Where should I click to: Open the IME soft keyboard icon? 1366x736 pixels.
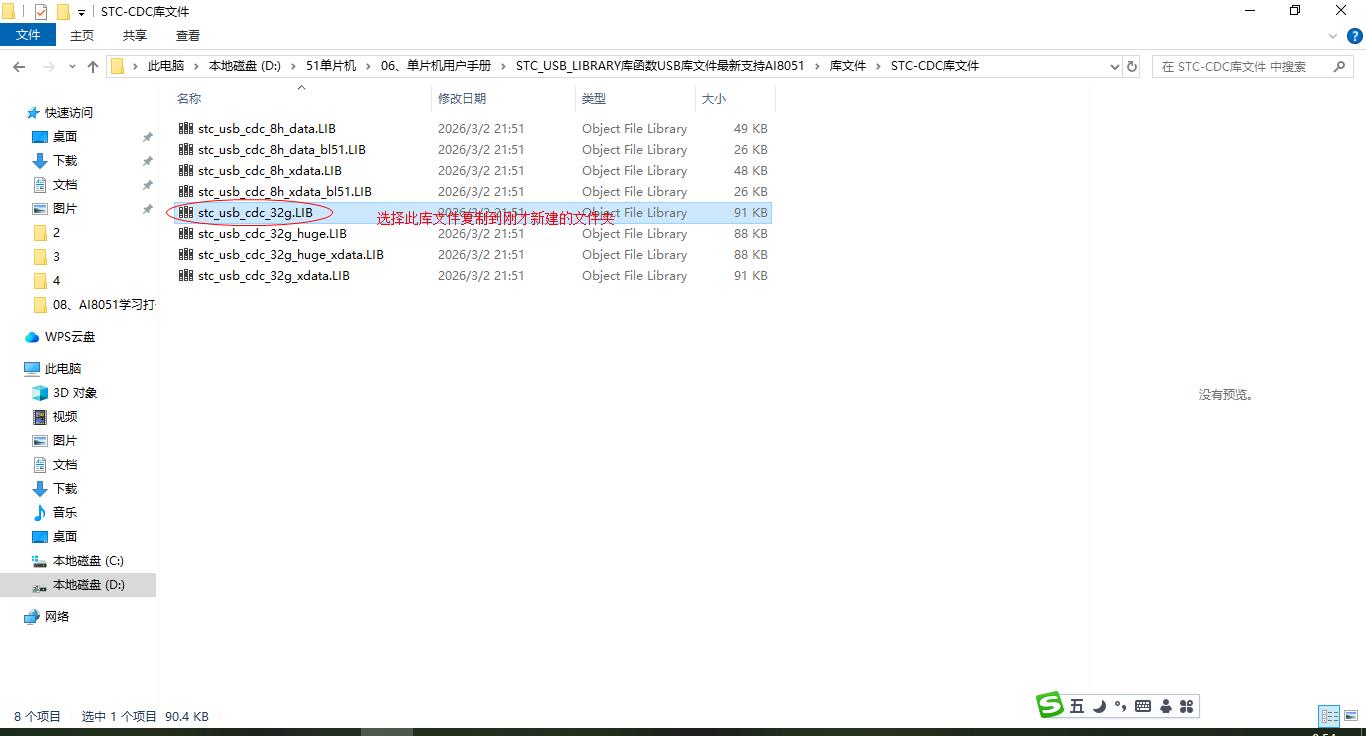click(x=1143, y=706)
